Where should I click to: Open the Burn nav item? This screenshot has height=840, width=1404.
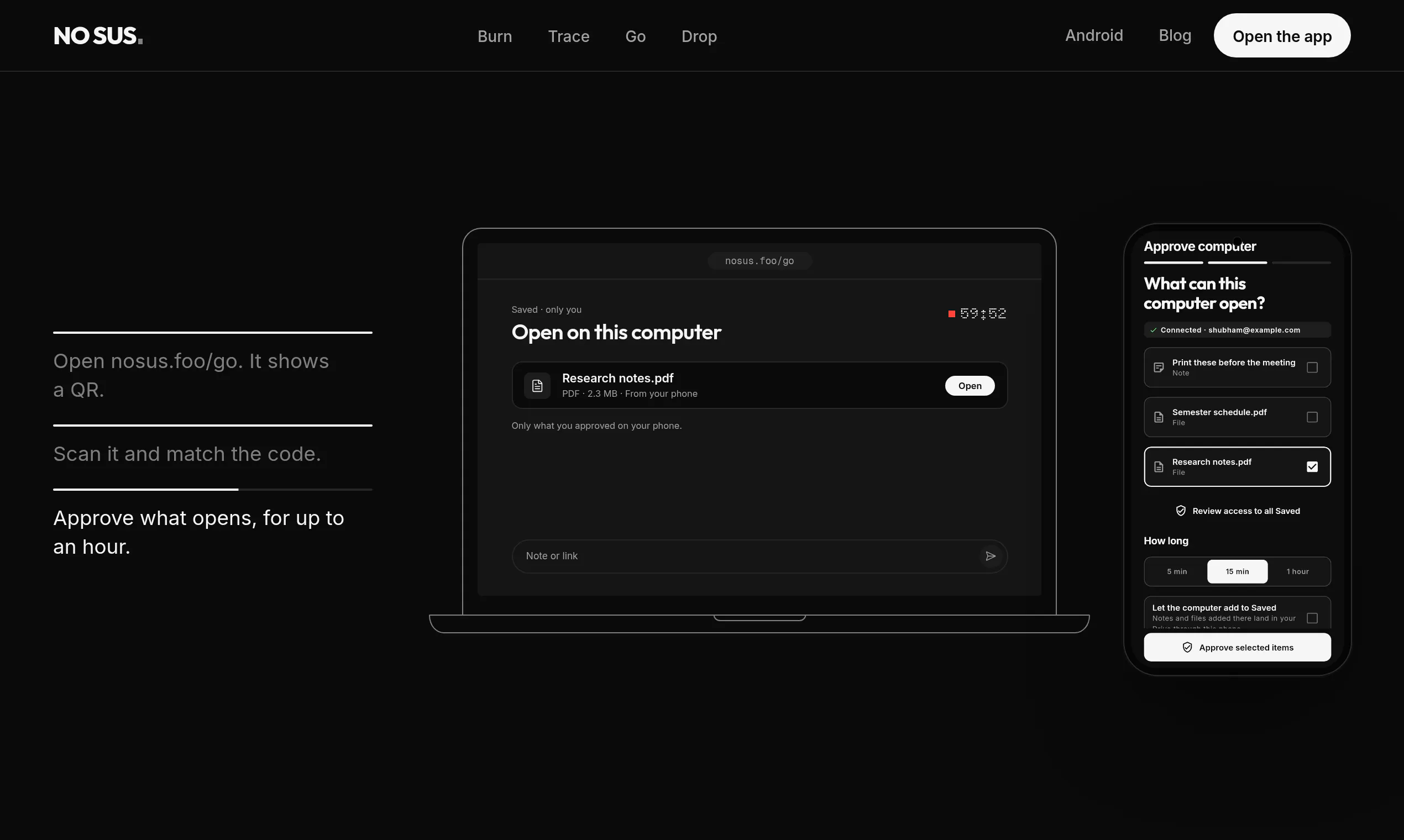[494, 36]
